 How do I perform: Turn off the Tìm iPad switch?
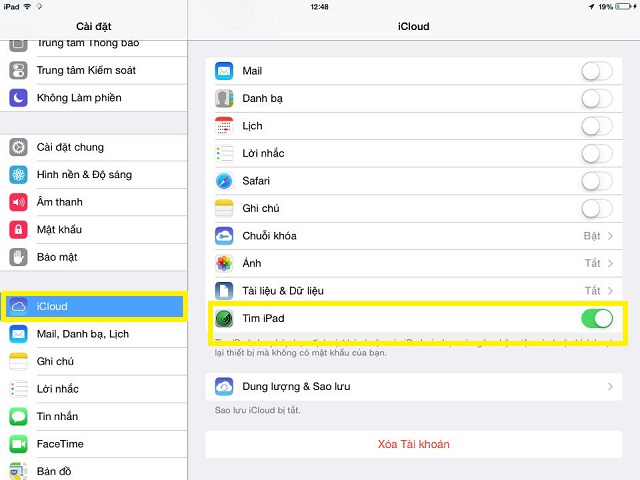597,318
